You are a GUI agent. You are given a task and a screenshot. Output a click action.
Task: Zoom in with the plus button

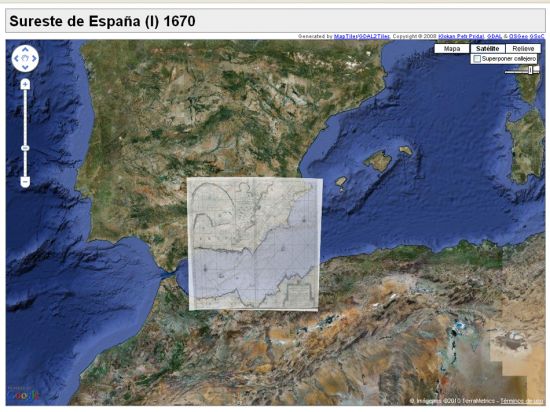(25, 84)
